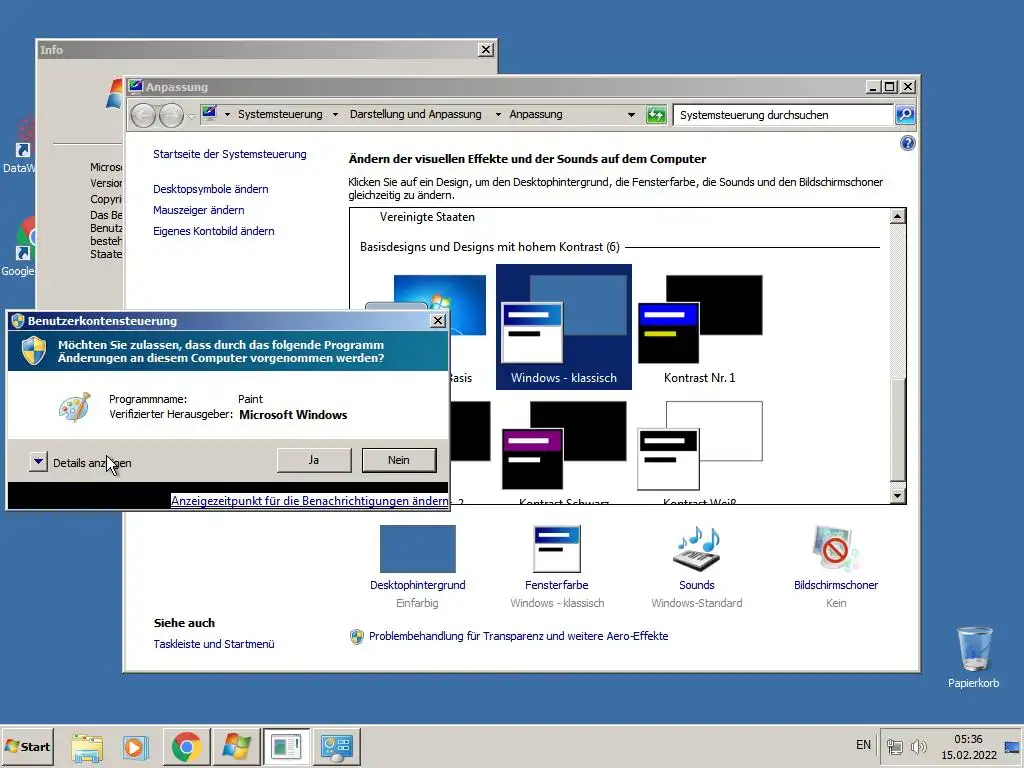The width and height of the screenshot is (1024, 768).
Task: Open Windows Media Player from the taskbar
Action: pyautogui.click(x=135, y=747)
